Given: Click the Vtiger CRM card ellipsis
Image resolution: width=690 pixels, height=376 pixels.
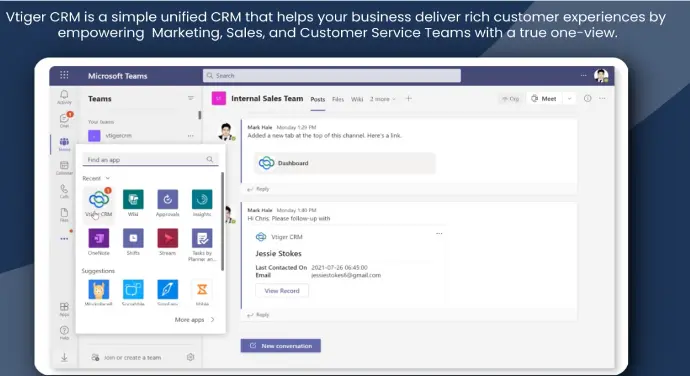Looking at the screenshot, I should coord(439,234).
